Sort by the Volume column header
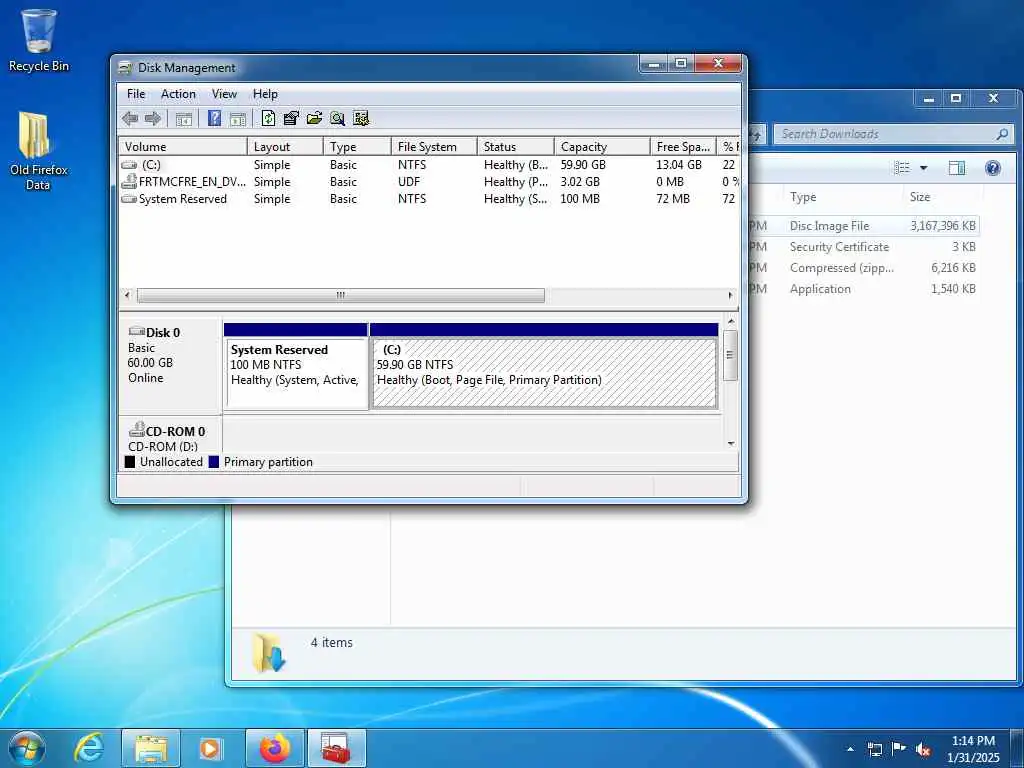 183,147
